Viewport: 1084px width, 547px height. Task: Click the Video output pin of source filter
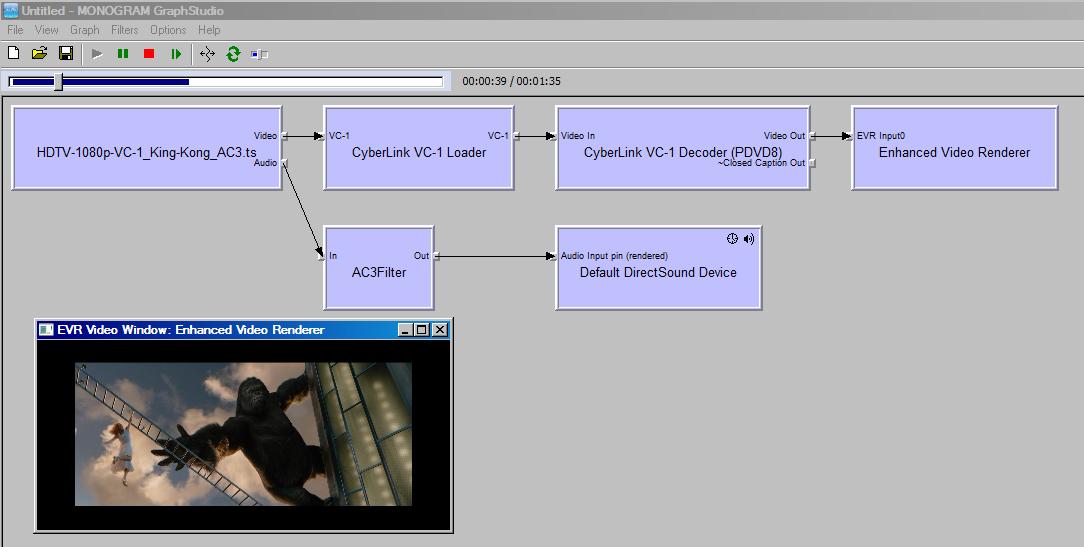pos(284,136)
